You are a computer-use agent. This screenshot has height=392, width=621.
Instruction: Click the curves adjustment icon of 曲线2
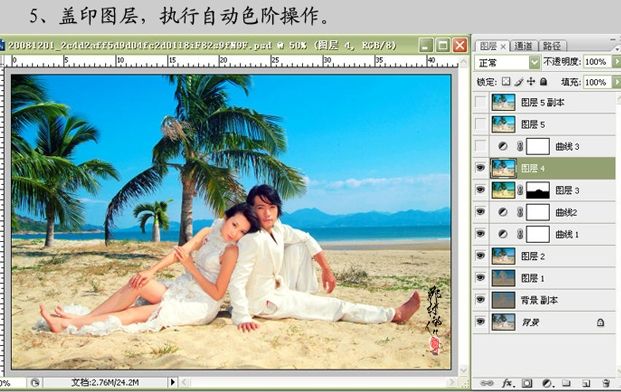tap(503, 212)
